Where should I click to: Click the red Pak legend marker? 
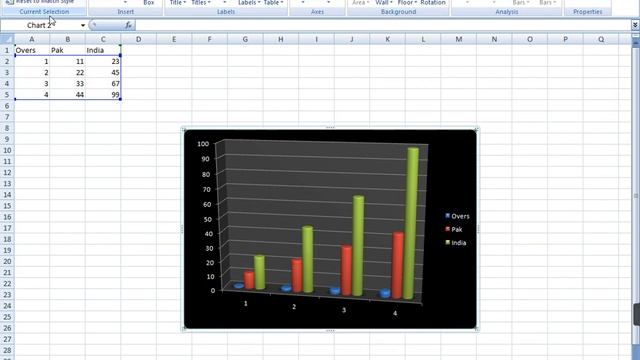[447, 229]
